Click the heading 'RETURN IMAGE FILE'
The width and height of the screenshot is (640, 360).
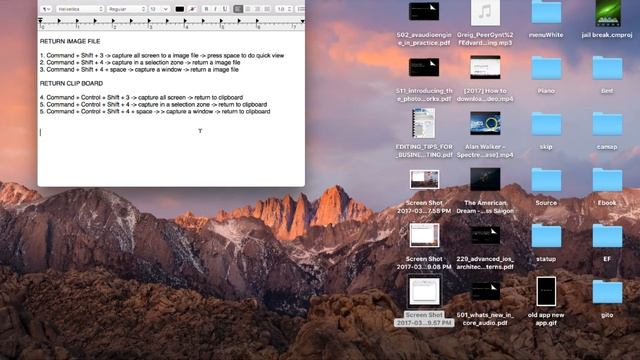(x=70, y=41)
